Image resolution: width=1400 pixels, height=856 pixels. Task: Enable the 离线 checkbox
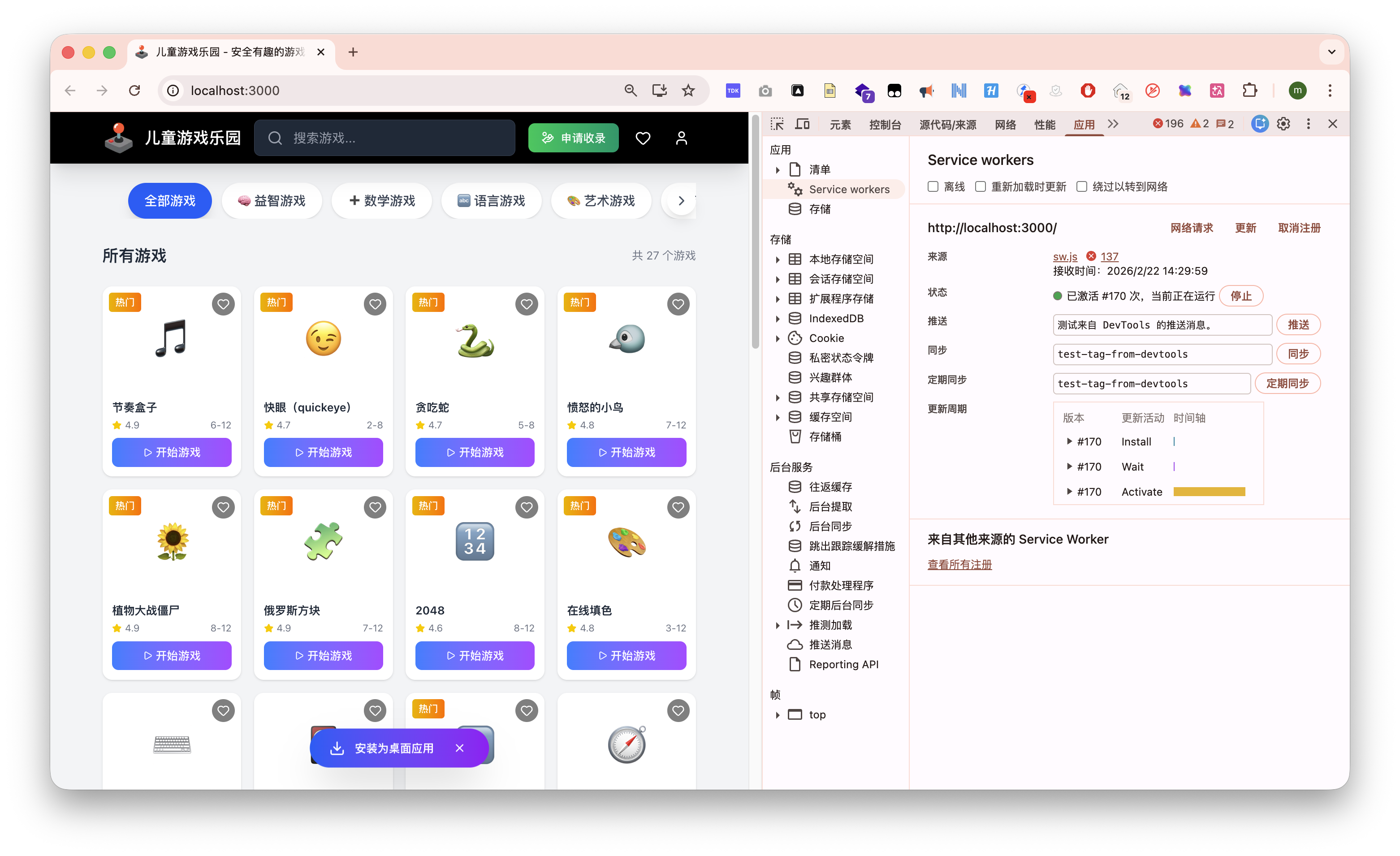(x=933, y=186)
